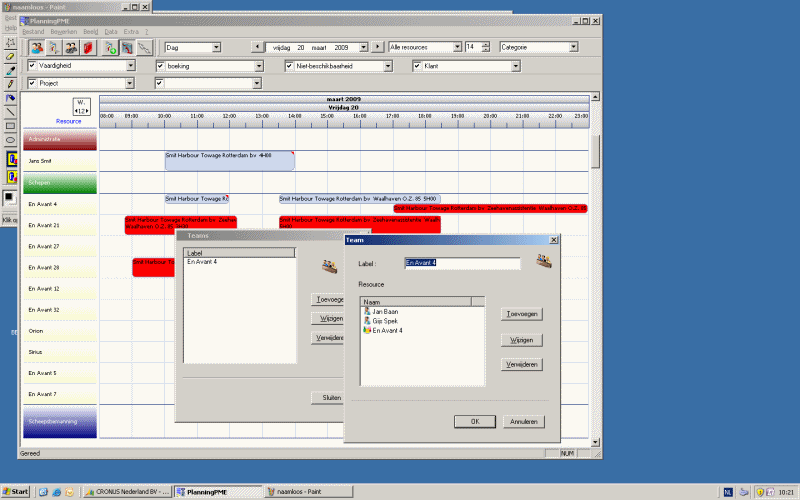Image resolution: width=800 pixels, height=500 pixels.
Task: Go to next day with the right date arrow
Action: (x=377, y=47)
